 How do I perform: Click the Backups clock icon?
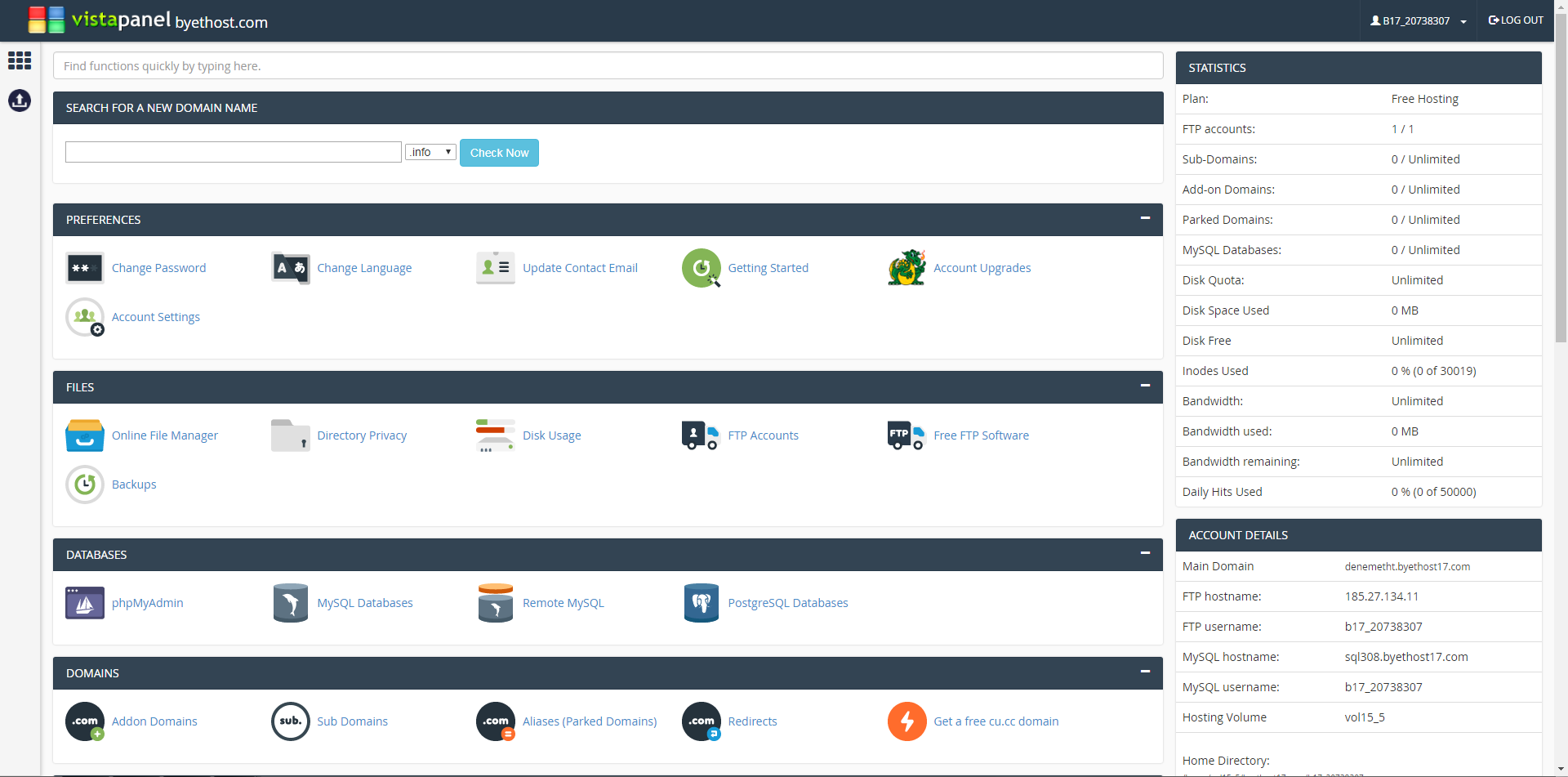point(85,485)
